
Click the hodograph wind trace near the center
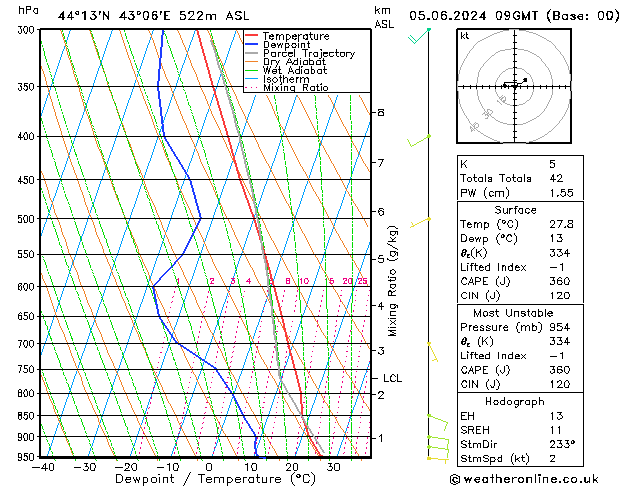coord(515,83)
